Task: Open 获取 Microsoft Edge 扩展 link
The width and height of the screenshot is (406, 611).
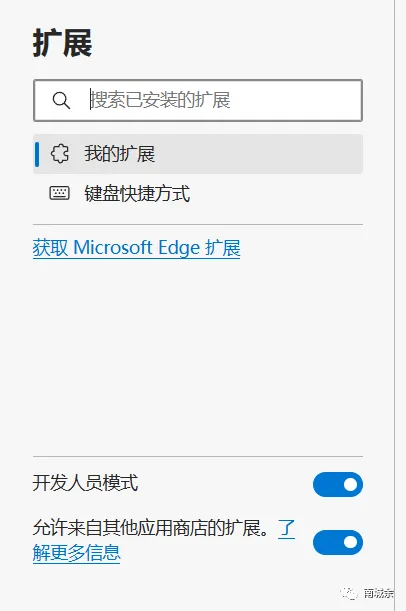Action: (x=136, y=248)
